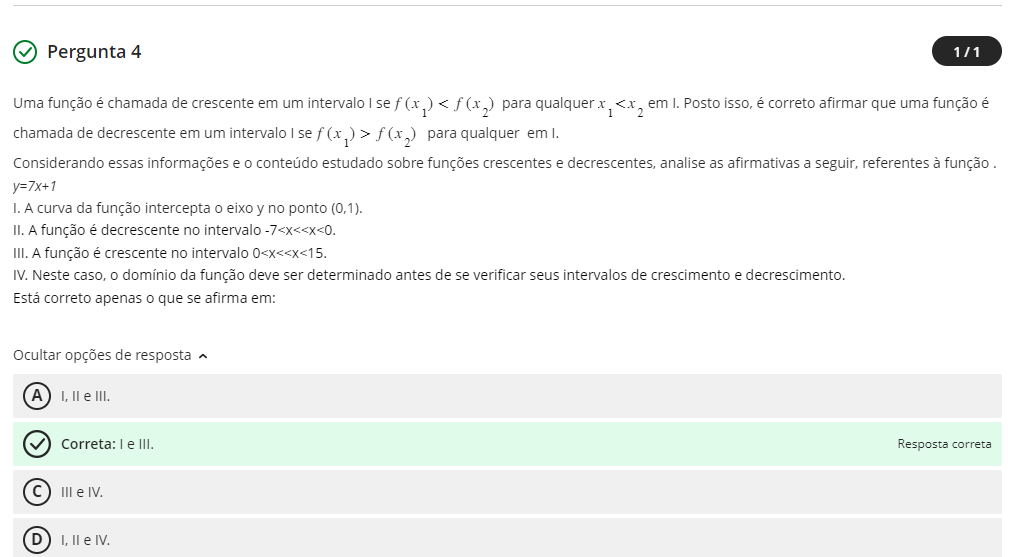
Task: Click the checkmark icon in the correct answer row
Action: 37,444
